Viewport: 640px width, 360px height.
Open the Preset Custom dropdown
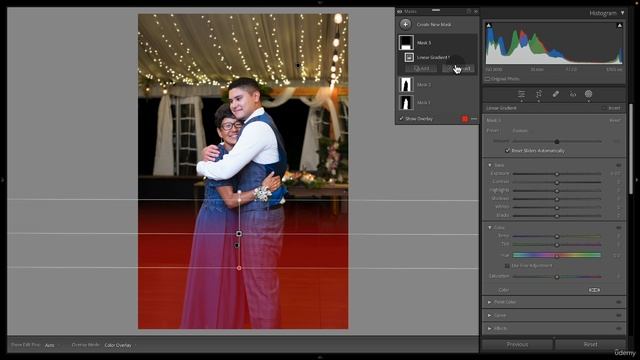click(x=521, y=131)
